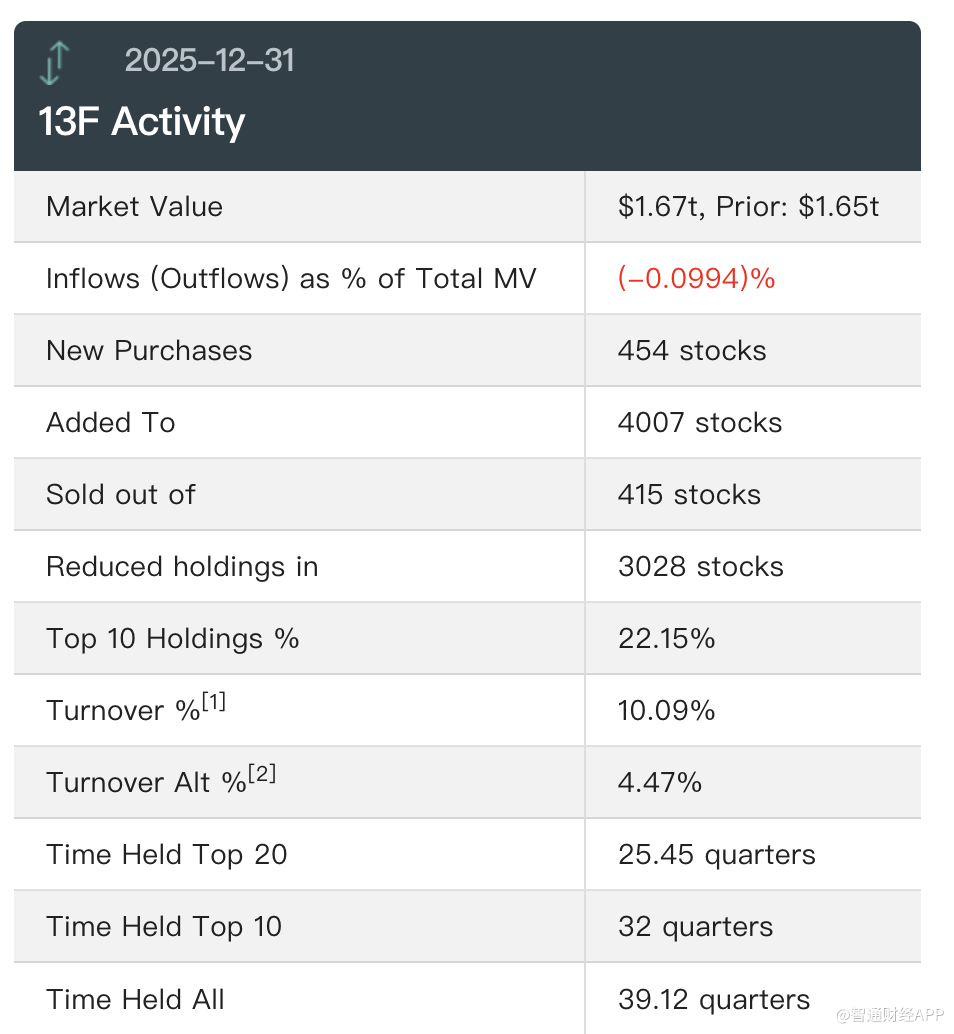Click the 3028 stocks reduced holdings value
This screenshot has width=954, height=1034.
pos(700,567)
